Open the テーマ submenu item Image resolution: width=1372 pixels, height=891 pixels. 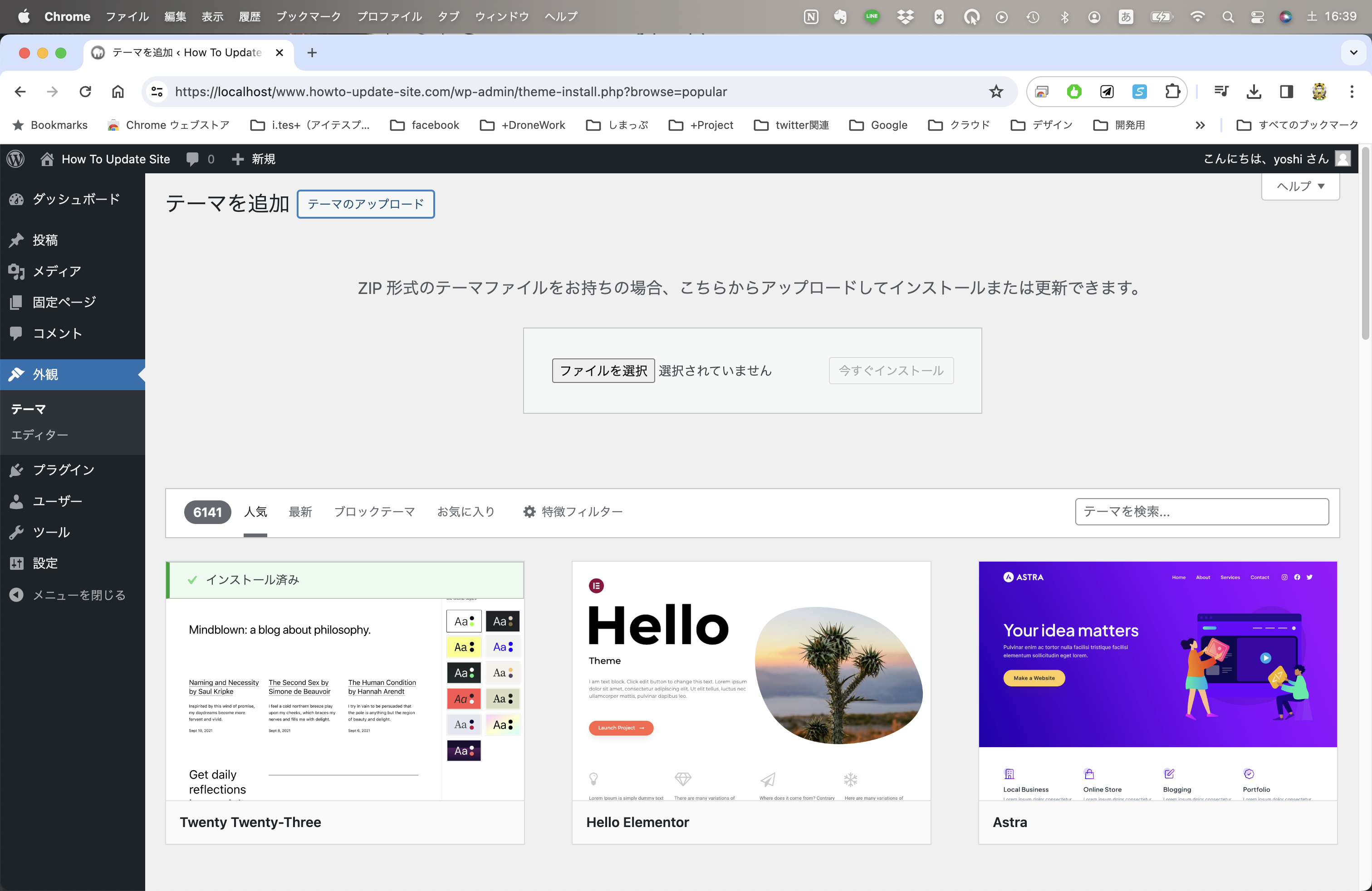[28, 409]
